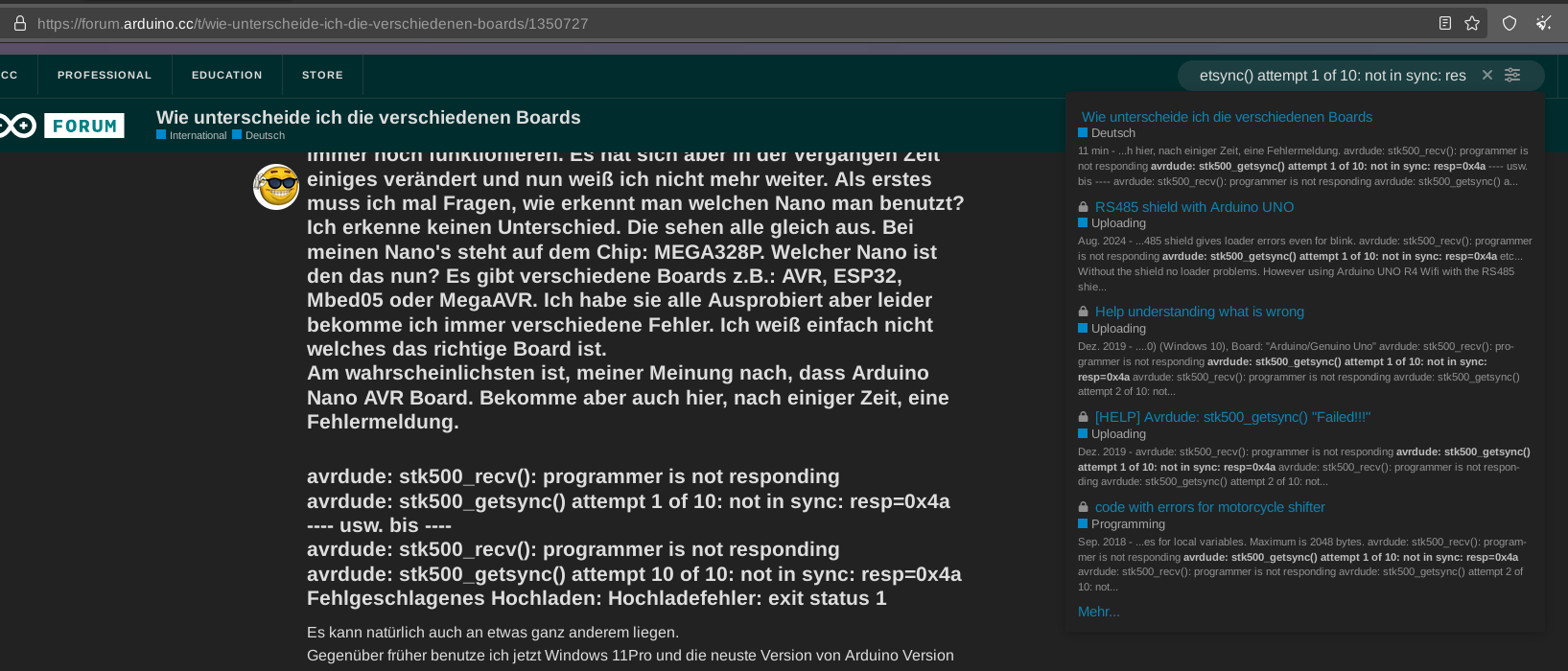Open result '[HELP] Avrdude: stk500_getsync() Failed!!!'
Image resolution: width=1568 pixels, height=671 pixels.
(x=1232, y=417)
